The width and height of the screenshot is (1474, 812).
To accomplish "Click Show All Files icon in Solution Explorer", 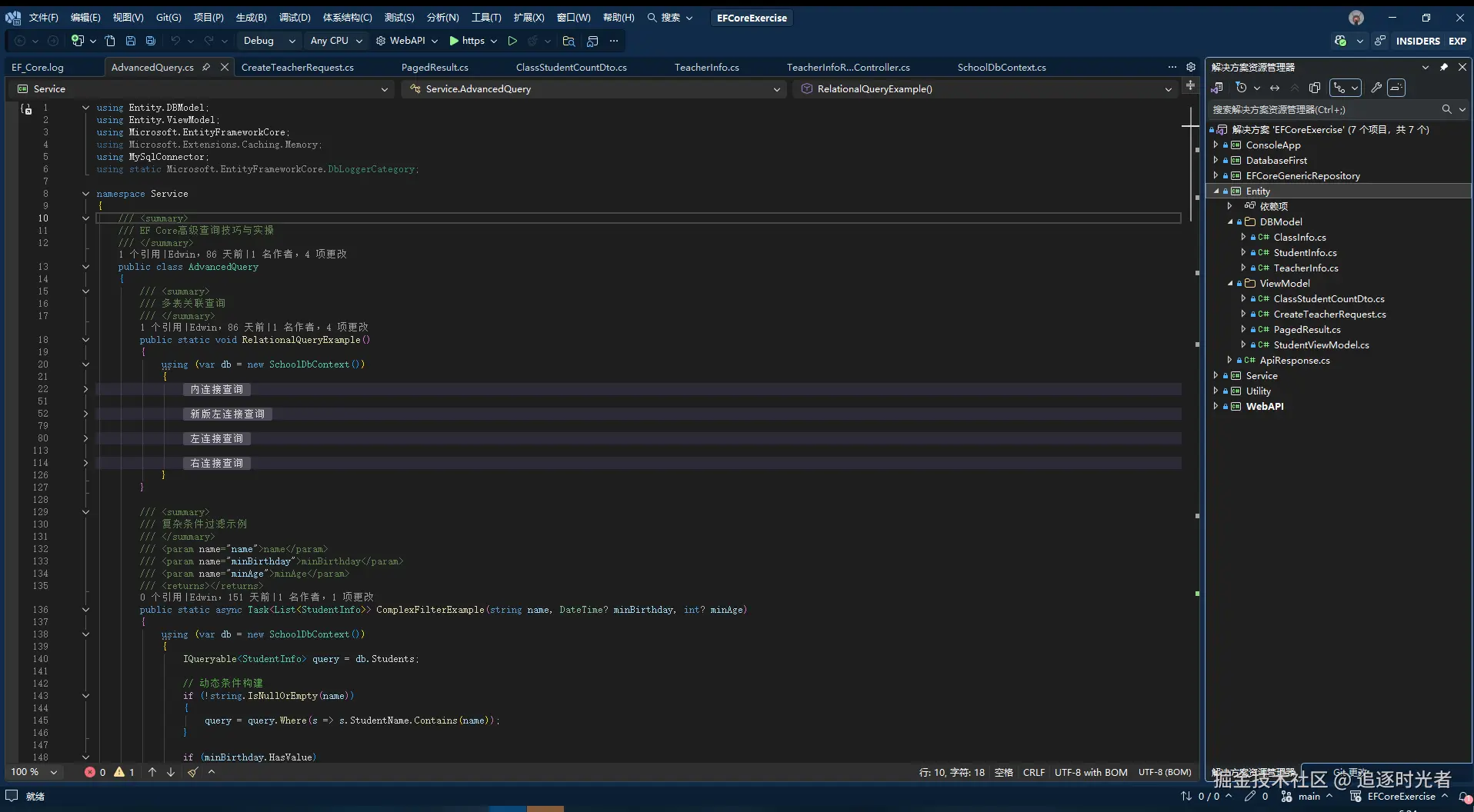I will (x=1315, y=88).
